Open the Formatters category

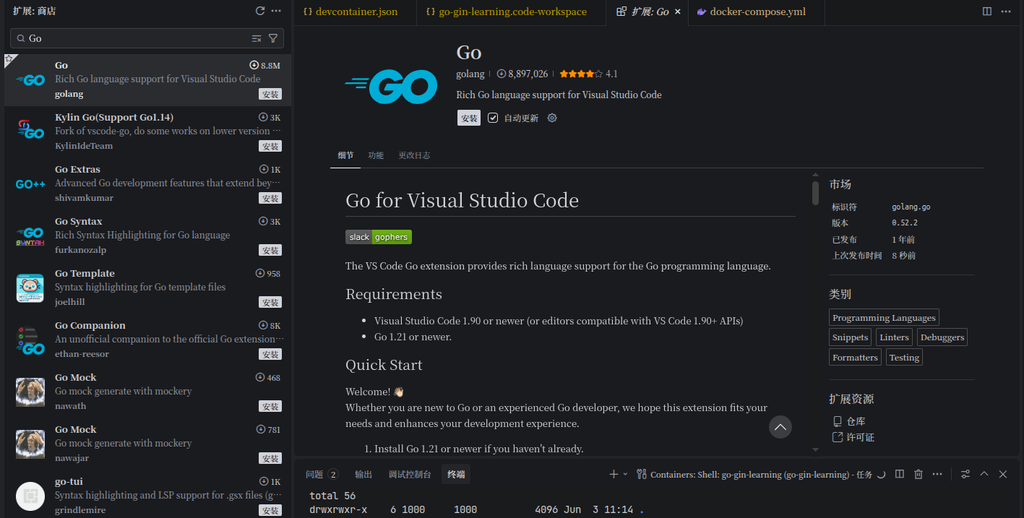coord(855,357)
